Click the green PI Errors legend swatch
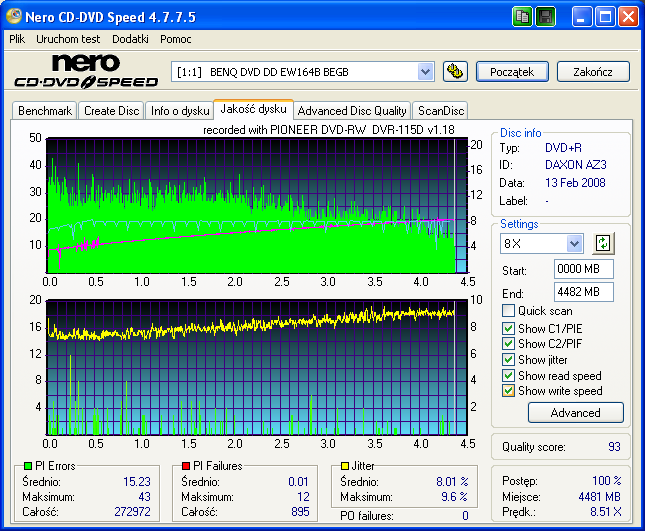Screen dimensions: 645x531 28,466
